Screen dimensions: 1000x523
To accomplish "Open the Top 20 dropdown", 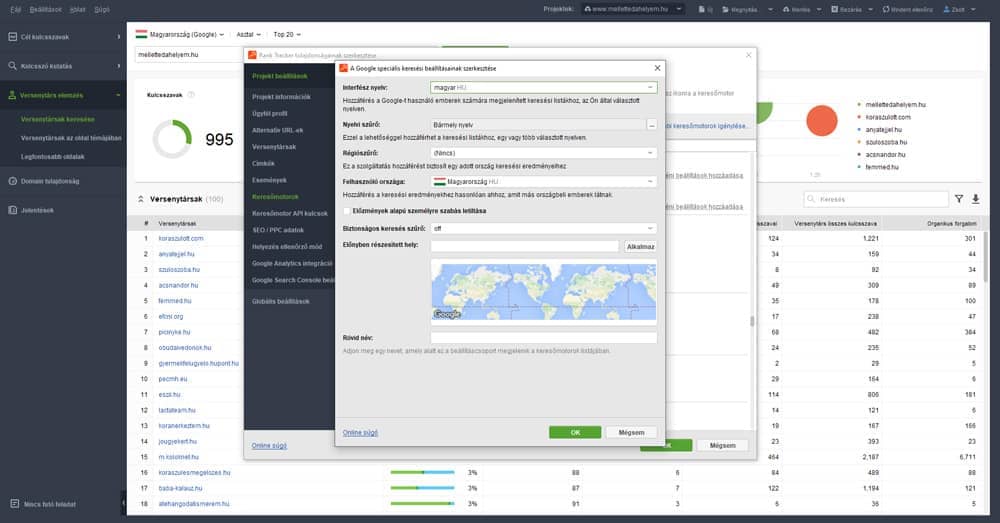I will [x=287, y=34].
